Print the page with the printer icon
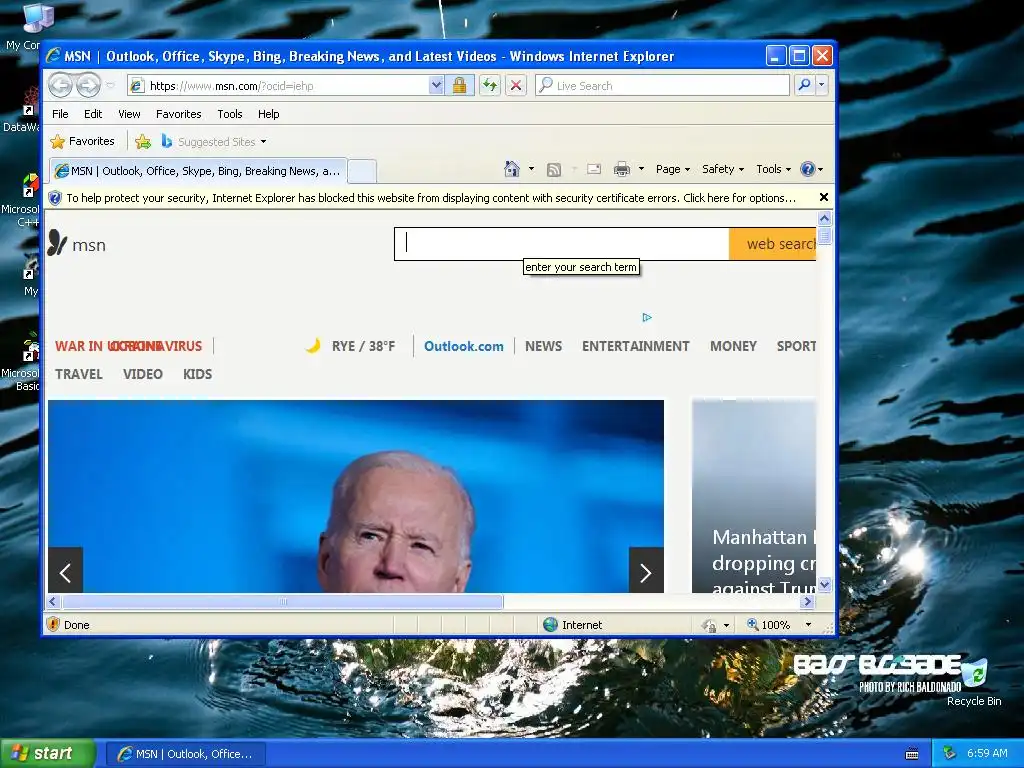 (622, 169)
